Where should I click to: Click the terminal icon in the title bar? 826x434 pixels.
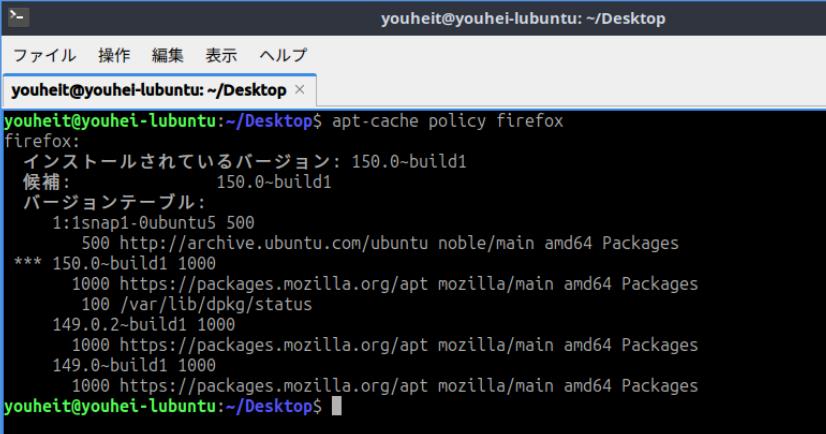pyautogui.click(x=18, y=17)
